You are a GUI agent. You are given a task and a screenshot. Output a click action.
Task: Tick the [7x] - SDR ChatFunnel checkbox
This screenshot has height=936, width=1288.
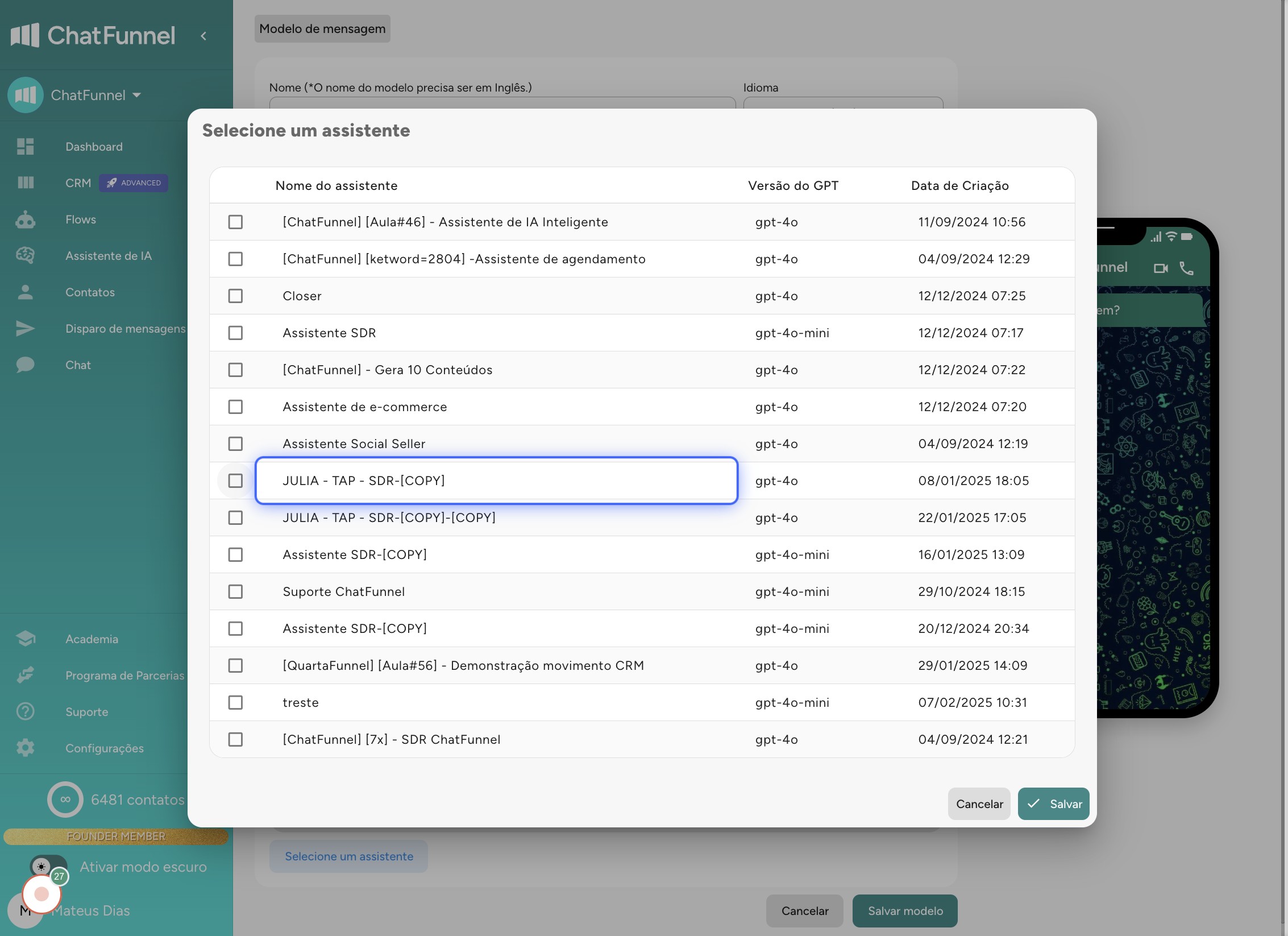pyautogui.click(x=235, y=739)
